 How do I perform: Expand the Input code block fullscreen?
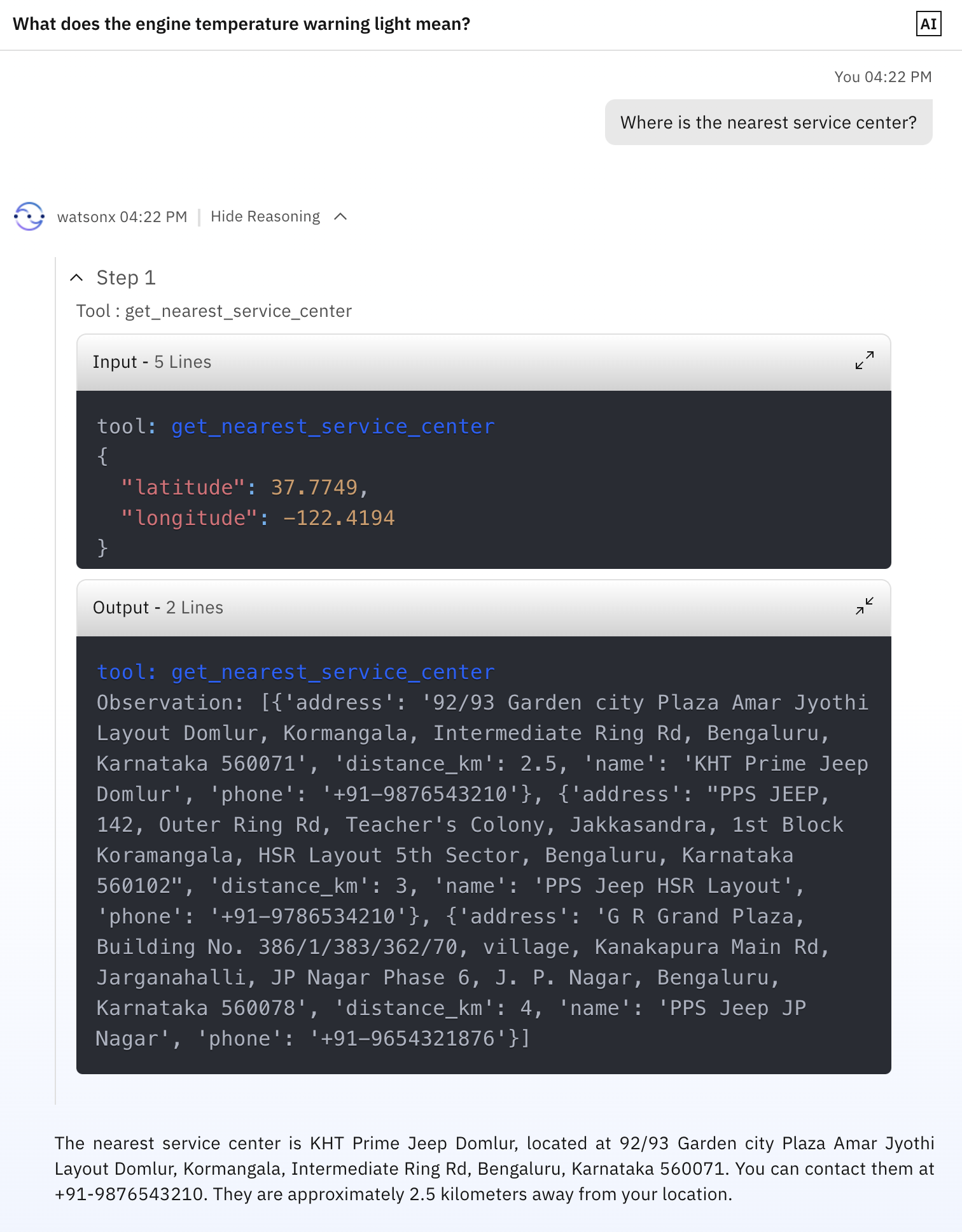coord(864,361)
